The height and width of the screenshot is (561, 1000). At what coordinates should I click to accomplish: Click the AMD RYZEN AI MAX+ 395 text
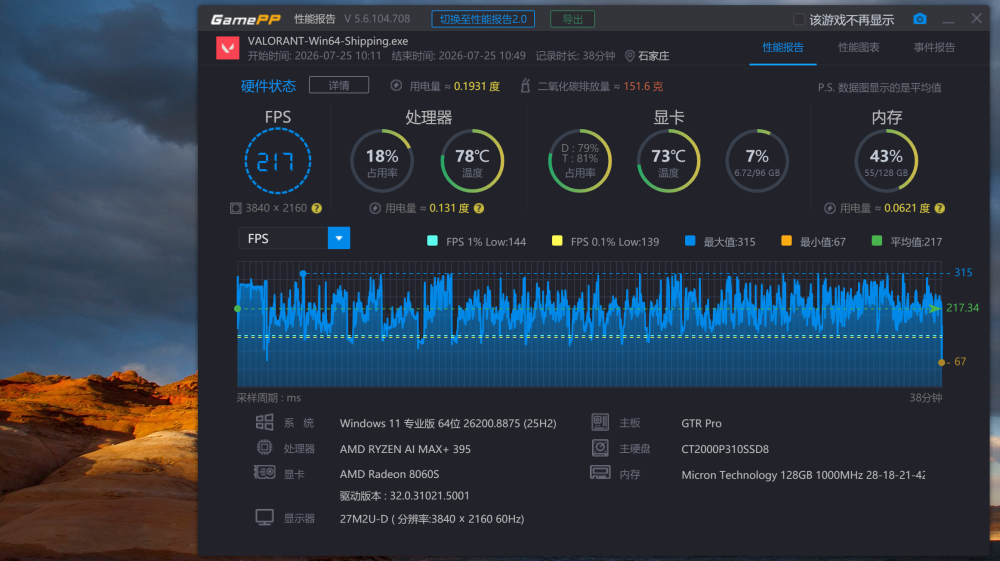click(x=405, y=449)
